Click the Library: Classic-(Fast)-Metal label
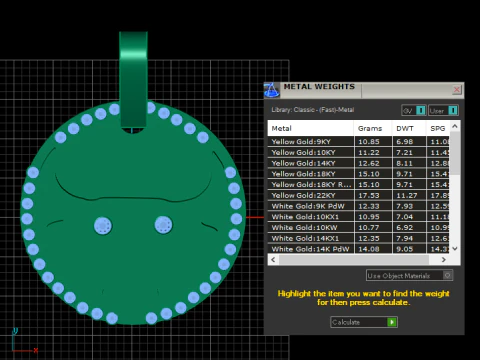 [313, 110]
